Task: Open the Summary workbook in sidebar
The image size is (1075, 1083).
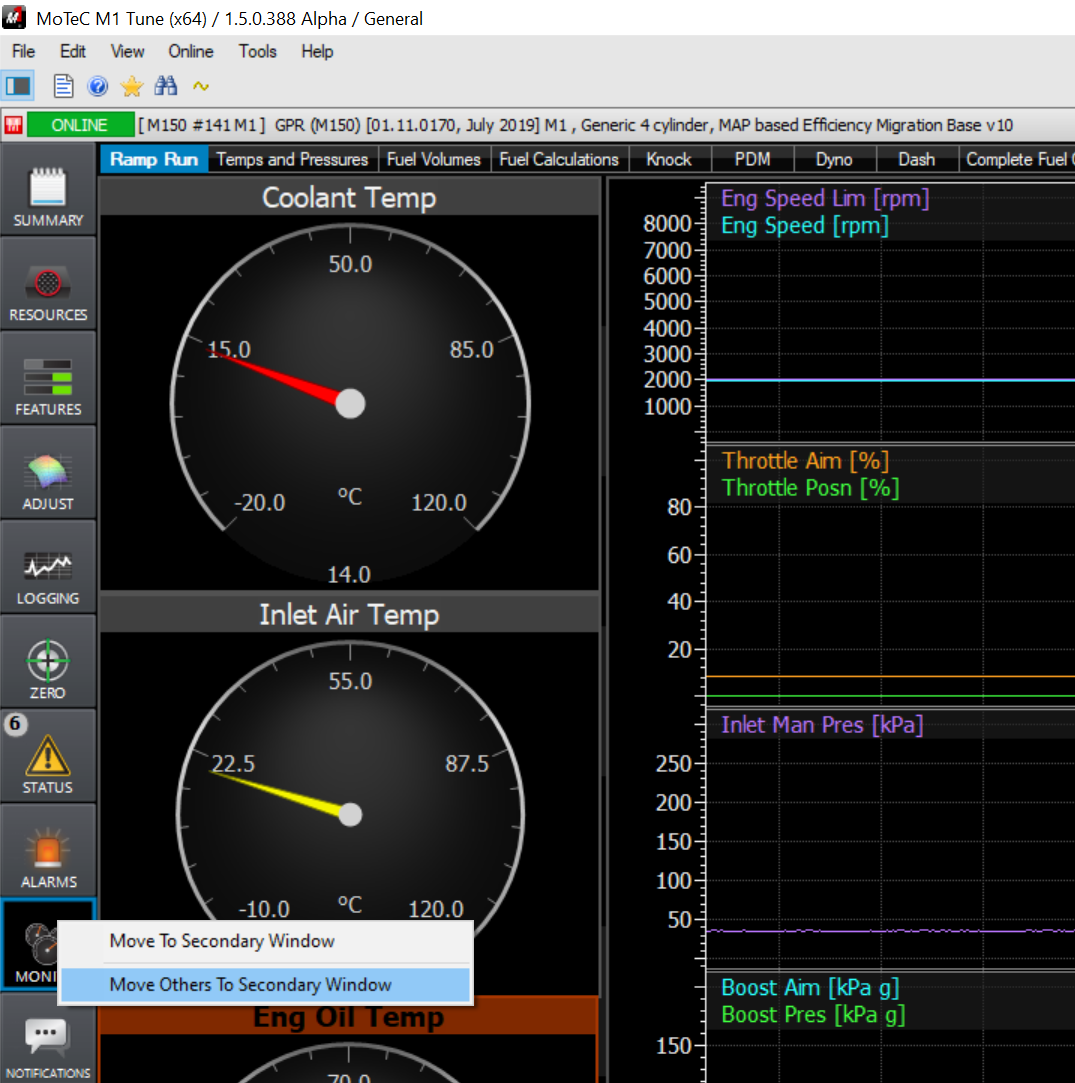Action: tap(48, 190)
